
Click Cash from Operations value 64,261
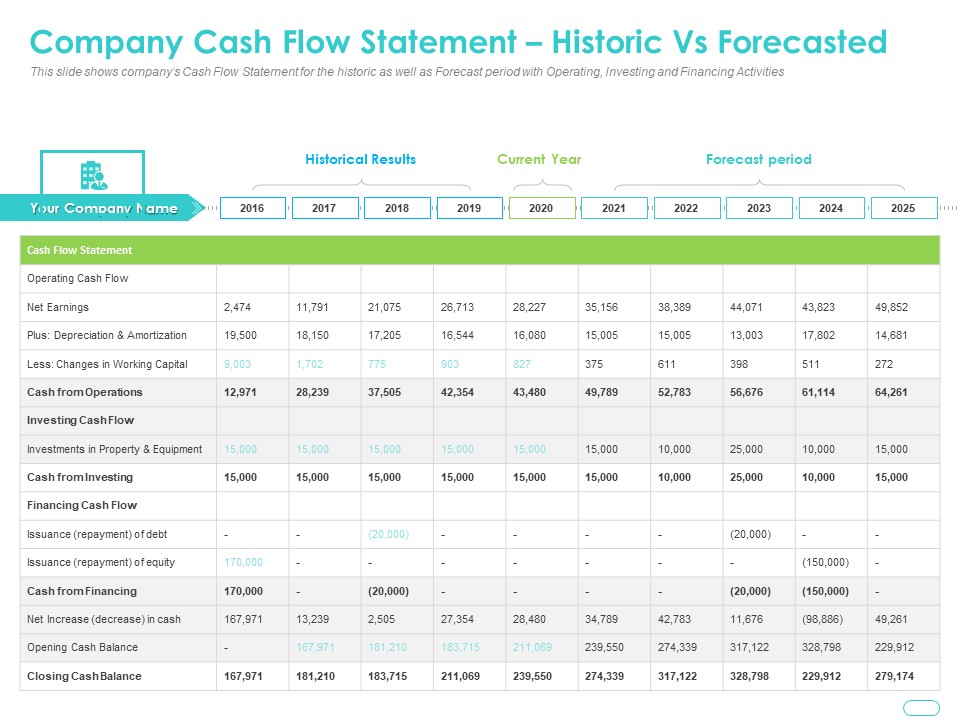891,392
